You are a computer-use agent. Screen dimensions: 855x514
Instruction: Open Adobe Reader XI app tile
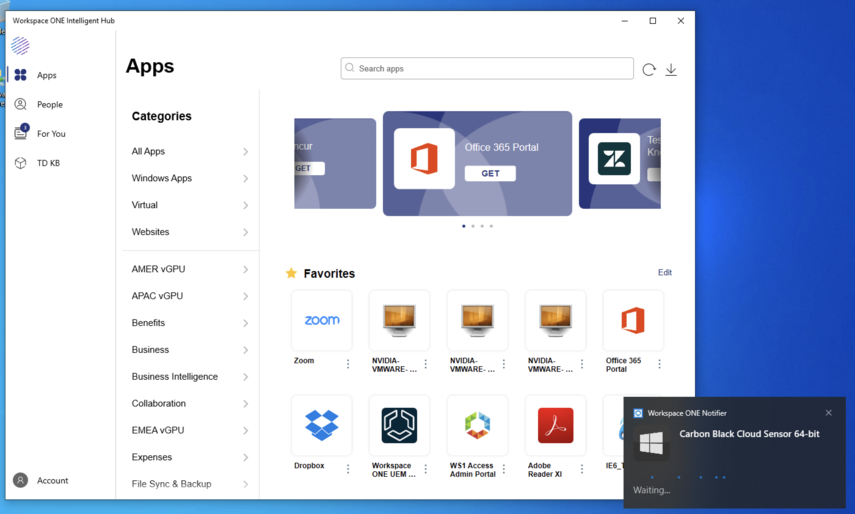(x=555, y=425)
